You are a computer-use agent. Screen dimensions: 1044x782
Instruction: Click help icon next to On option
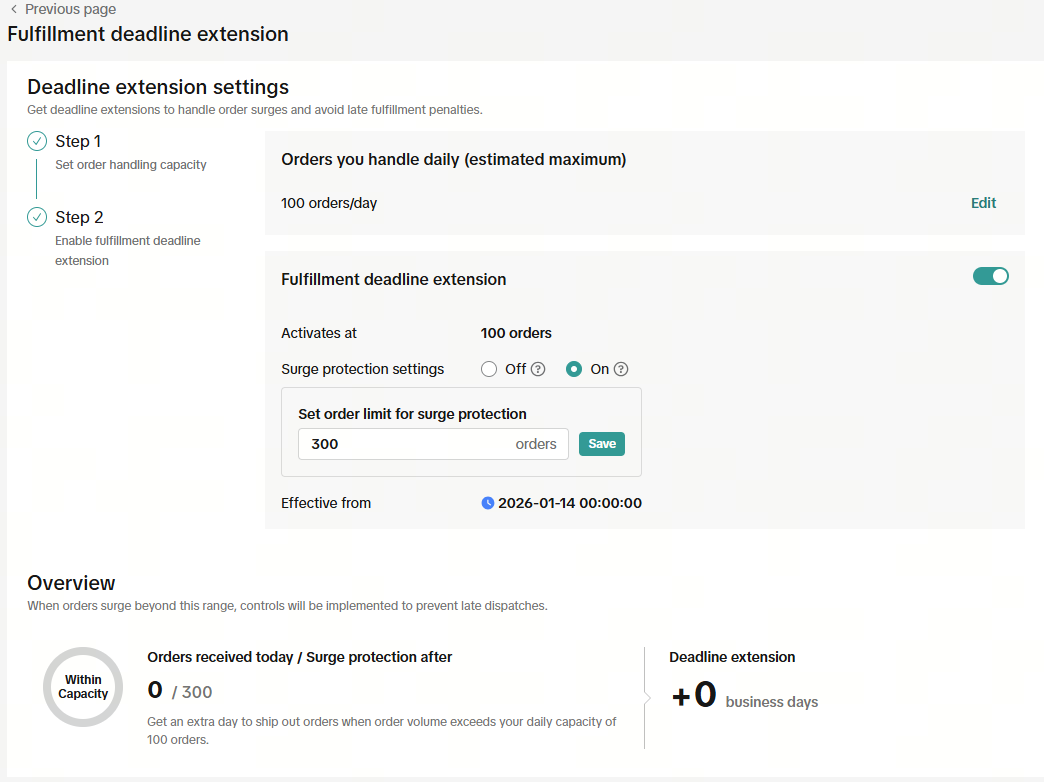[621, 369]
